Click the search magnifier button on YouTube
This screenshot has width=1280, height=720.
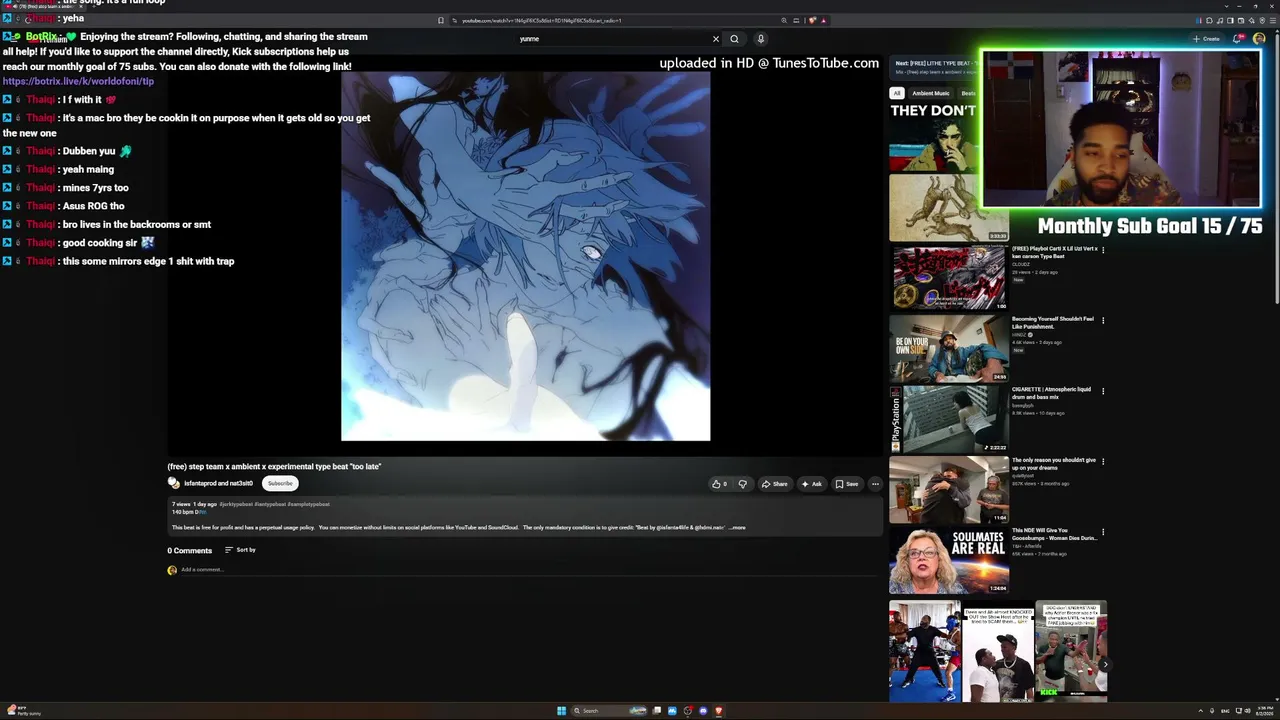734,39
